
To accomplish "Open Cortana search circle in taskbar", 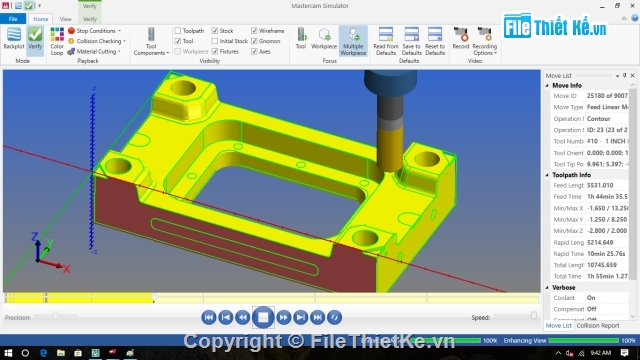I will point(25,353).
